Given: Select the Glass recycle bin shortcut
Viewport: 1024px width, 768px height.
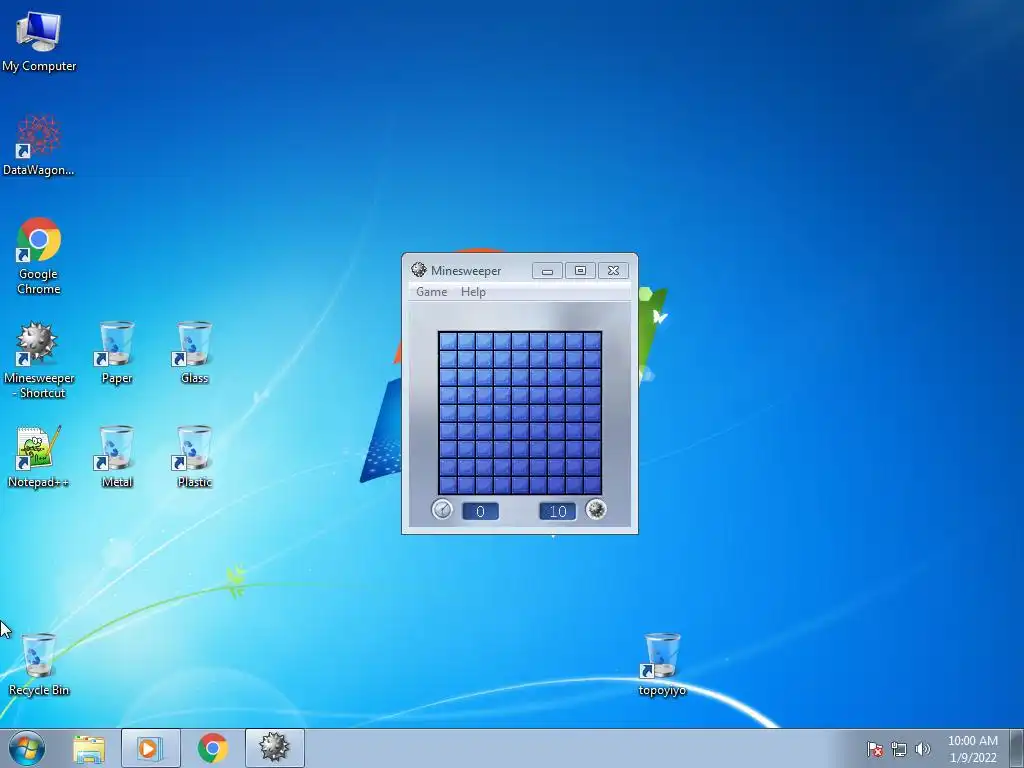Looking at the screenshot, I should (x=194, y=353).
